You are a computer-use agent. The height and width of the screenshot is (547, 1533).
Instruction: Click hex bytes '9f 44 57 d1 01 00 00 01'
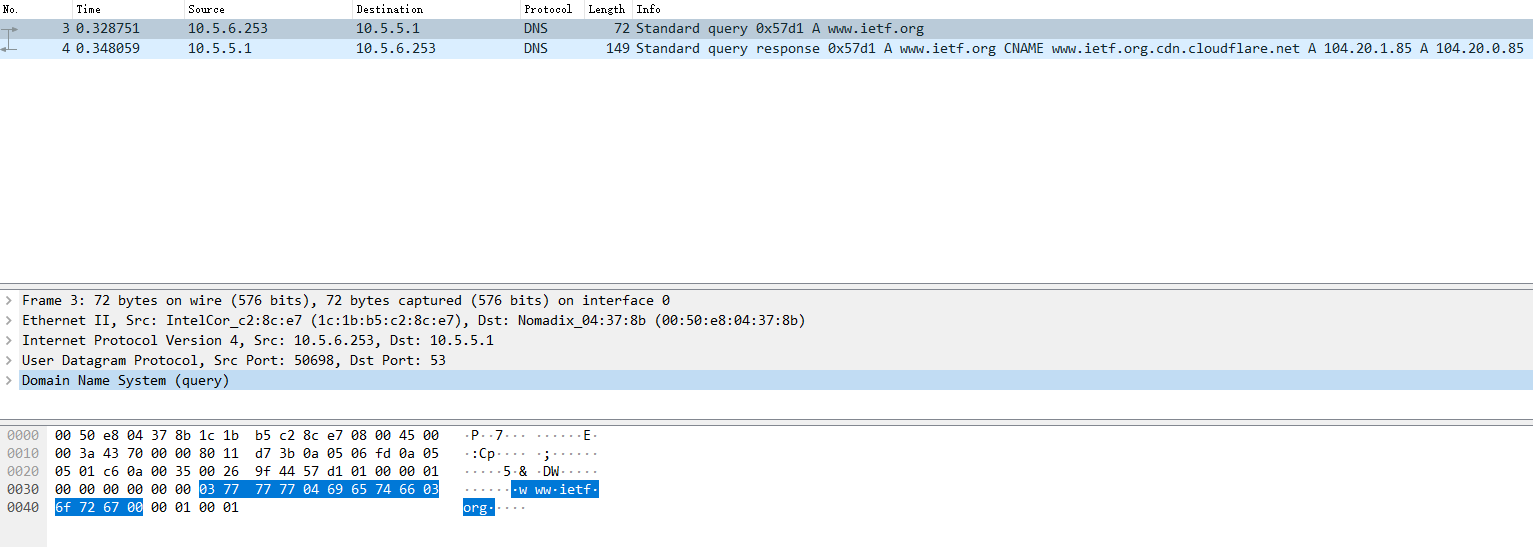(347, 471)
